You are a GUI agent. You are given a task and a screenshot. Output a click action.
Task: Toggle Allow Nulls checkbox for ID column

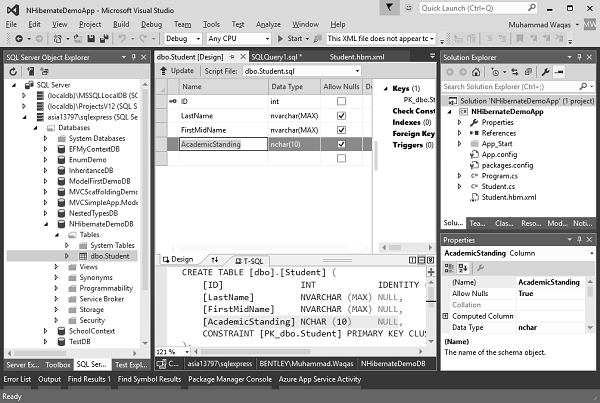click(x=341, y=101)
